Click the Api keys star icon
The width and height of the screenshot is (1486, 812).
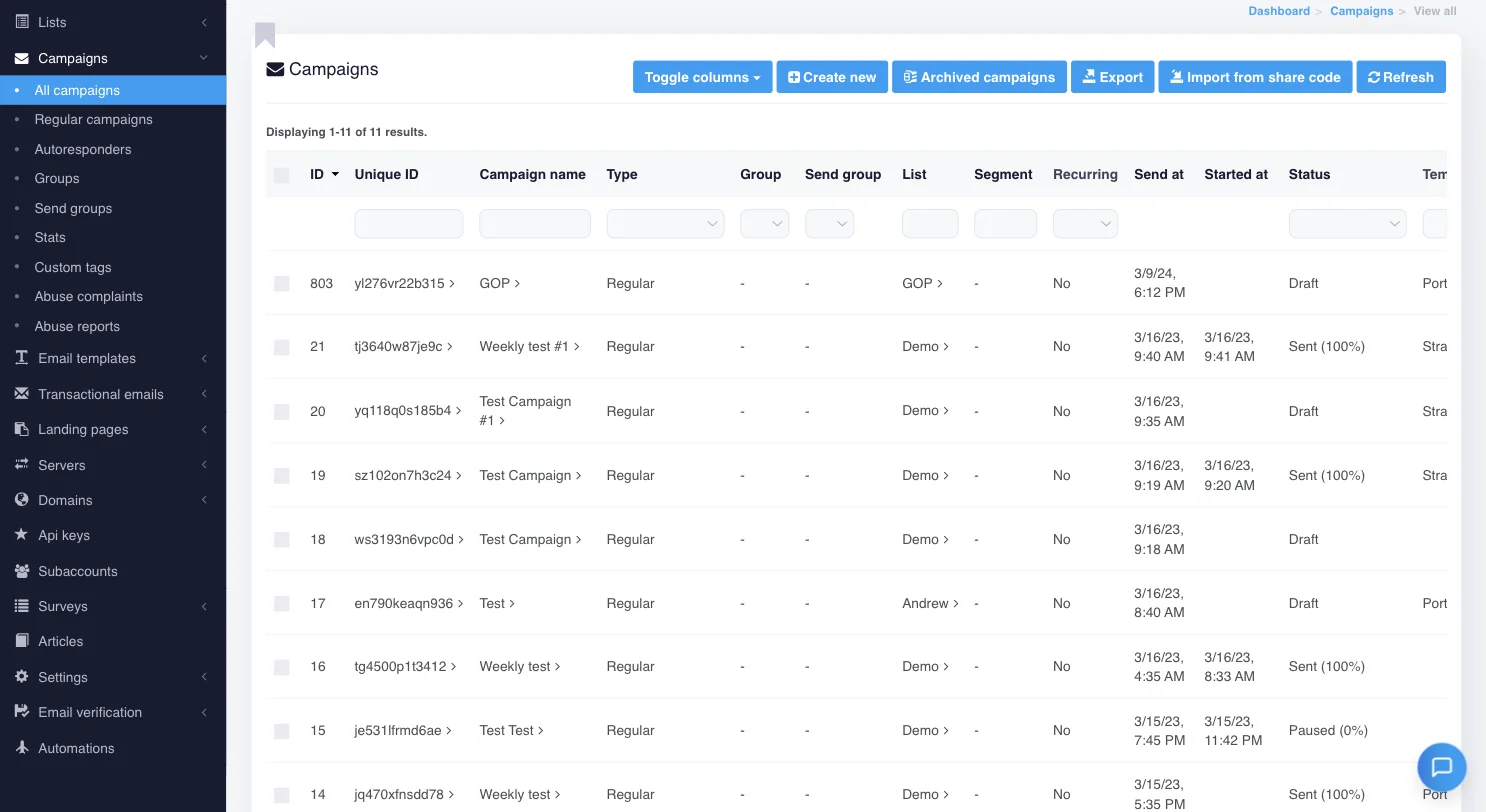[22, 535]
